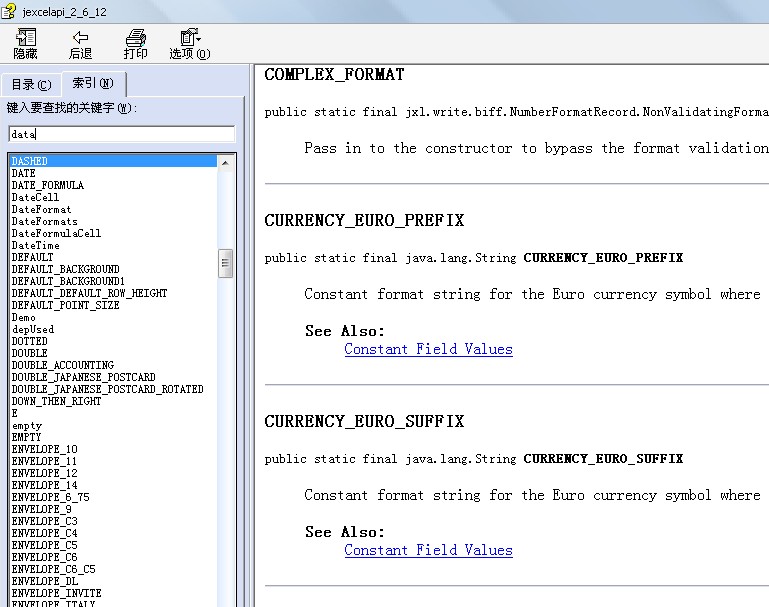Select the DOUBLE_ACCOUNTING index entry

(63, 365)
